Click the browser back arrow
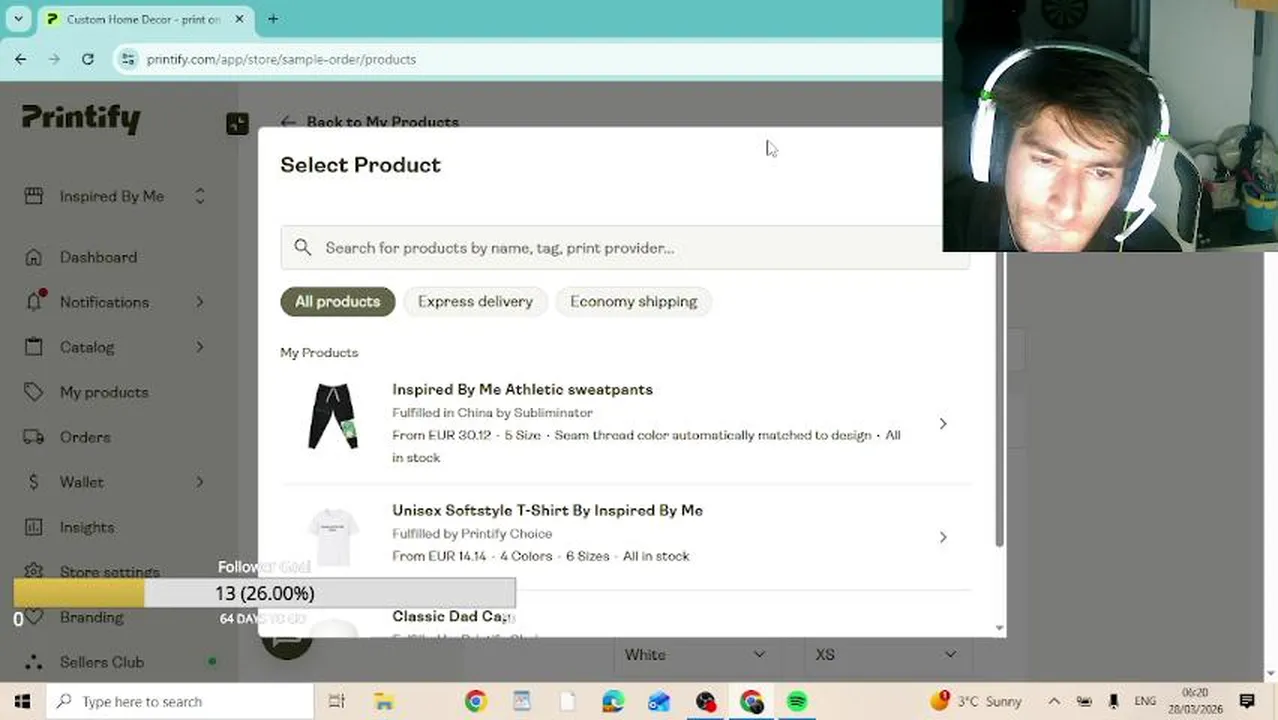This screenshot has width=1278, height=720. [x=20, y=59]
